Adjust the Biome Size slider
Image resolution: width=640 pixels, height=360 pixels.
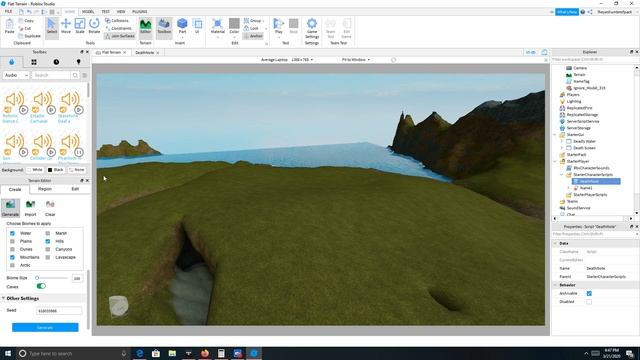(52, 278)
